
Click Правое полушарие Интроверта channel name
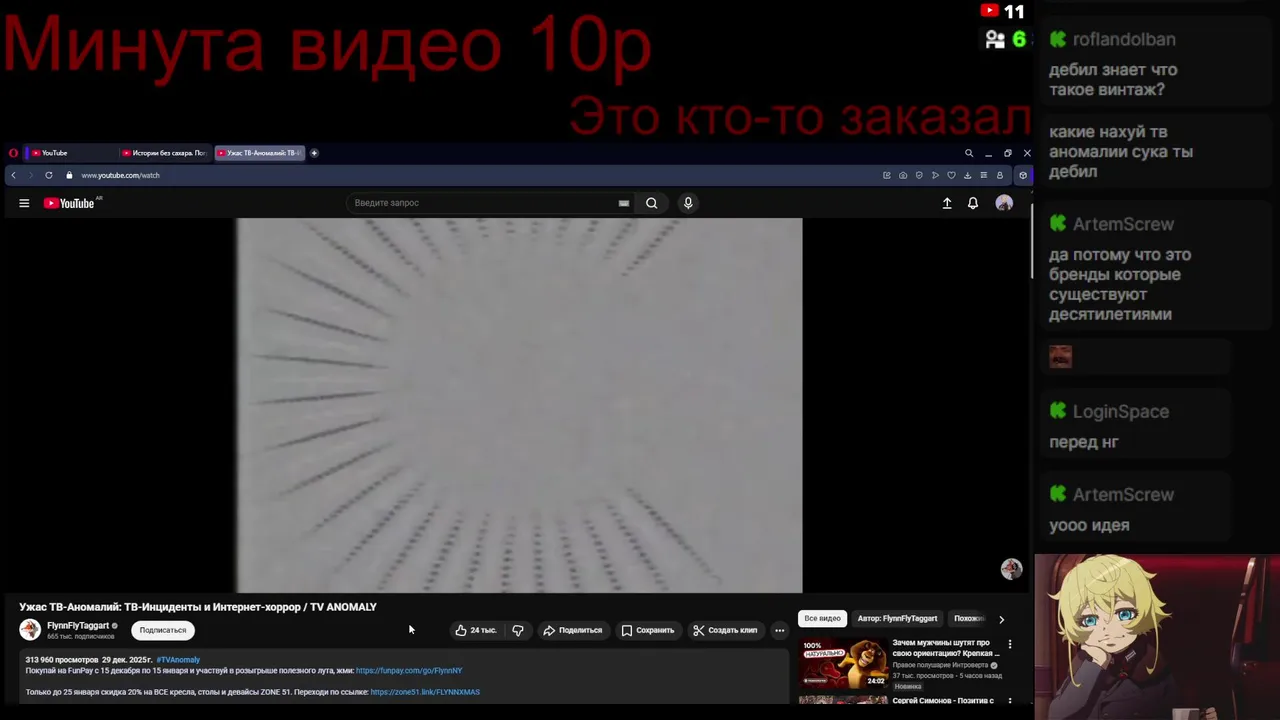click(941, 665)
